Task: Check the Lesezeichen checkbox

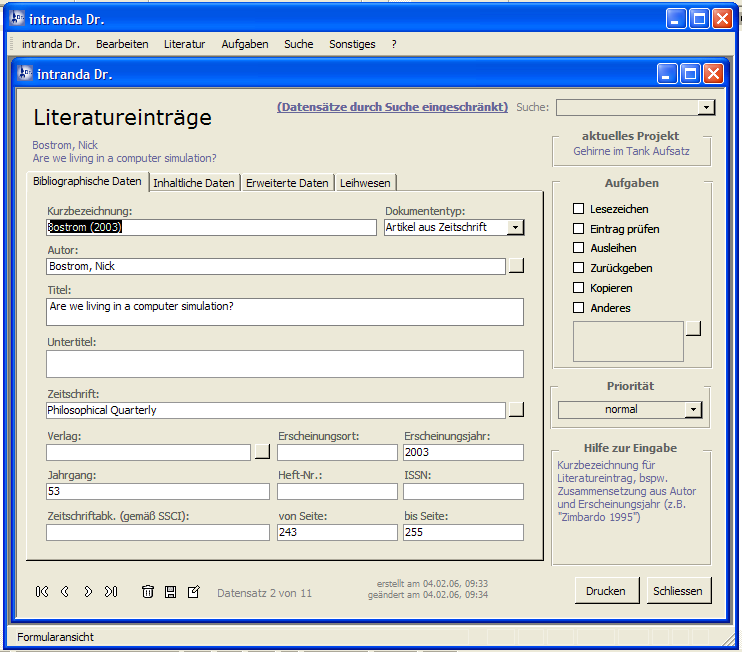Action: (x=578, y=209)
